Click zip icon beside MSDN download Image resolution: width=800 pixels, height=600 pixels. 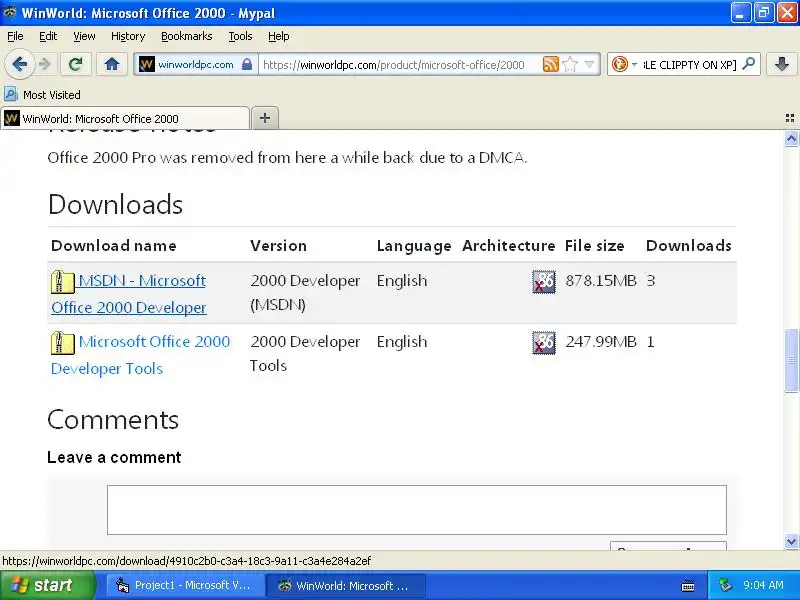click(63, 282)
